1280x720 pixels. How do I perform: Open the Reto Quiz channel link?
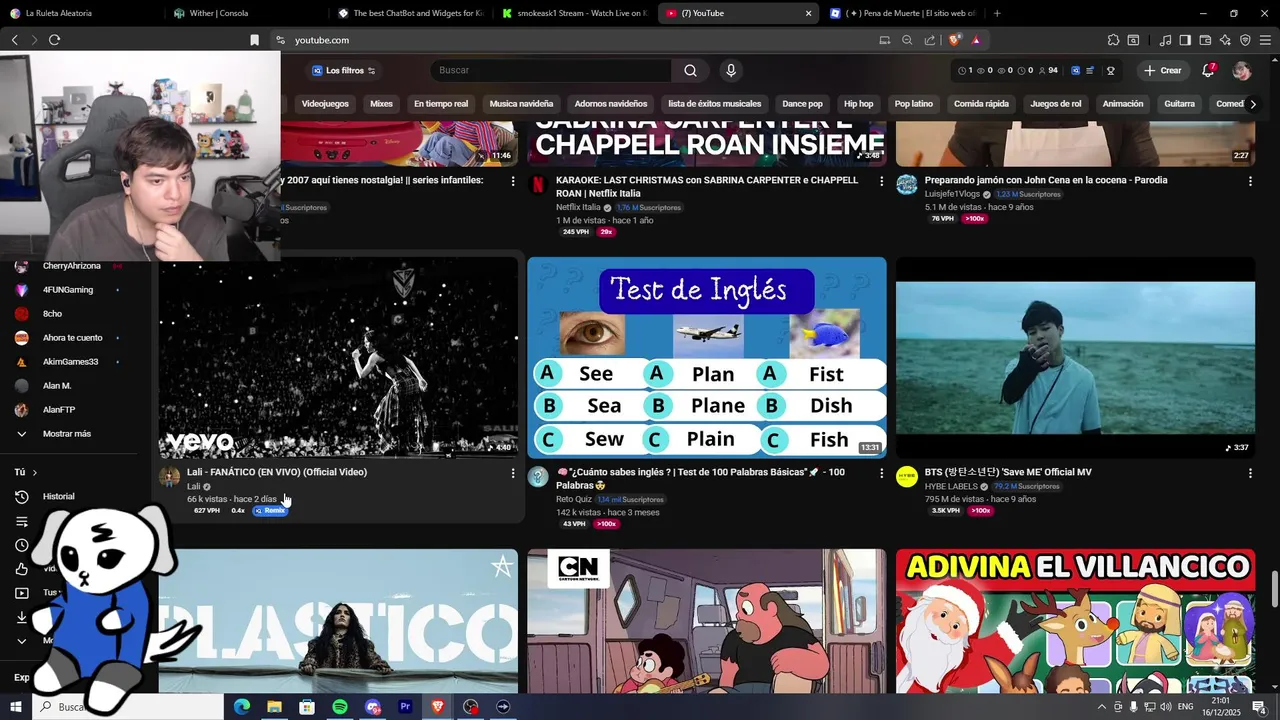574,500
